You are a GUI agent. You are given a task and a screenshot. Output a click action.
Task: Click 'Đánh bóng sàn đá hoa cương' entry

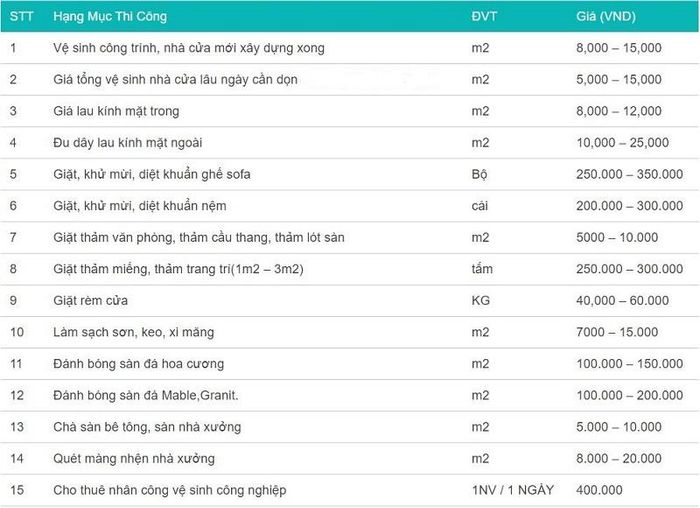138,364
